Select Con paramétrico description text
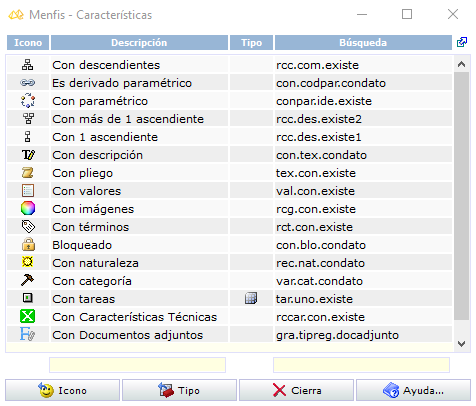The height and width of the screenshot is (406, 476). 100,101
